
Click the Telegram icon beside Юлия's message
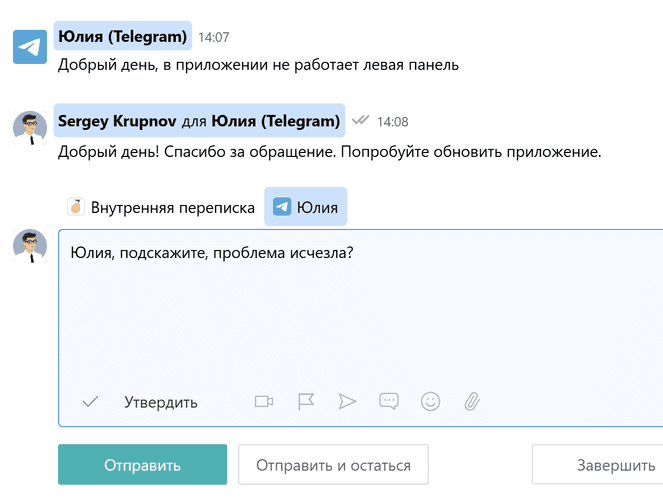tap(30, 47)
